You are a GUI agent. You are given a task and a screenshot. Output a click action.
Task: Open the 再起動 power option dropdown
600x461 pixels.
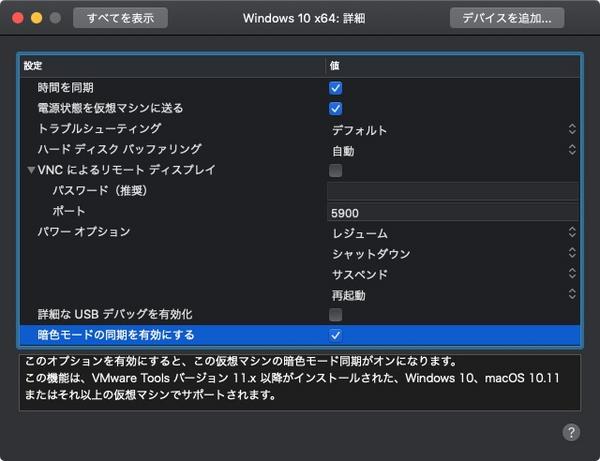453,295
